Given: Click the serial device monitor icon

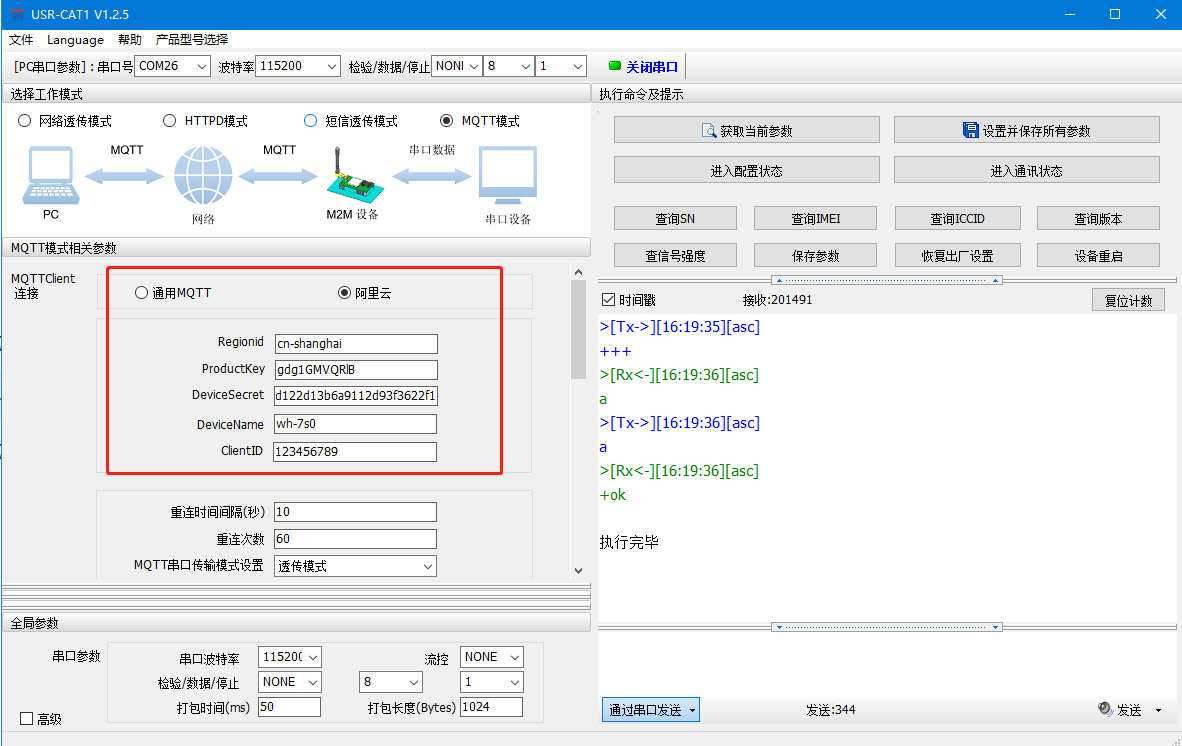Looking at the screenshot, I should (x=507, y=176).
